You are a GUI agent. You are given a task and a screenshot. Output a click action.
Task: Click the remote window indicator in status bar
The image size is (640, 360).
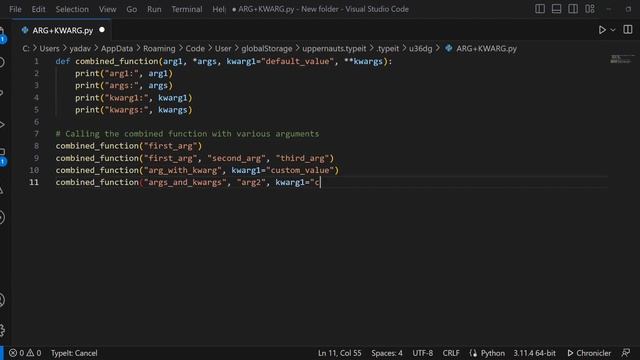coord(2,353)
